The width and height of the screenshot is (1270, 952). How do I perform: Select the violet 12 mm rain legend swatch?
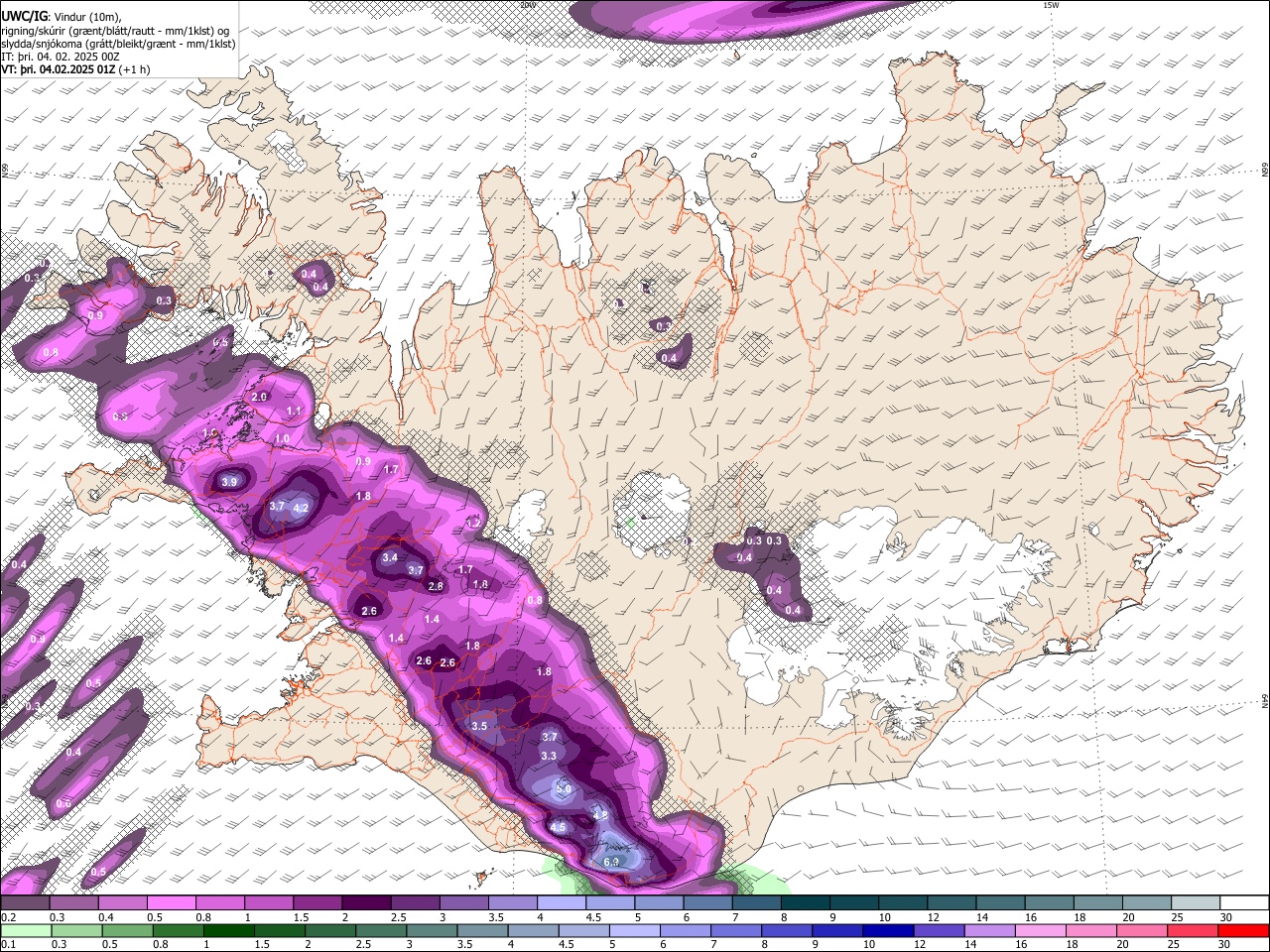[x=939, y=930]
